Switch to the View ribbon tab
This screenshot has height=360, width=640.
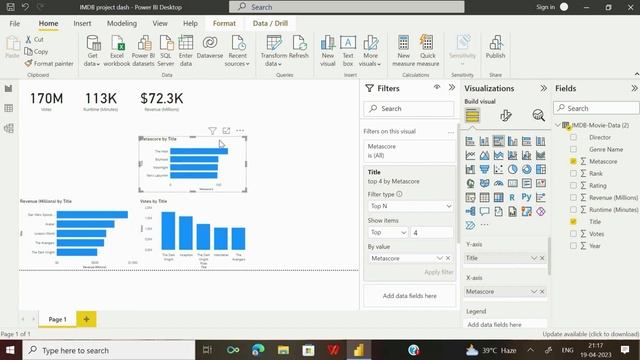click(x=160, y=23)
